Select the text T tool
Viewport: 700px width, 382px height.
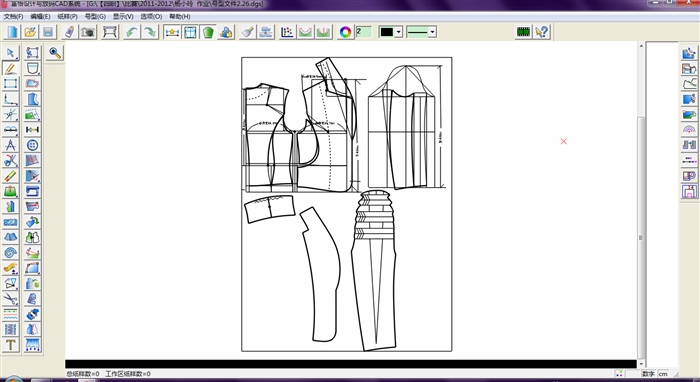click(x=11, y=345)
